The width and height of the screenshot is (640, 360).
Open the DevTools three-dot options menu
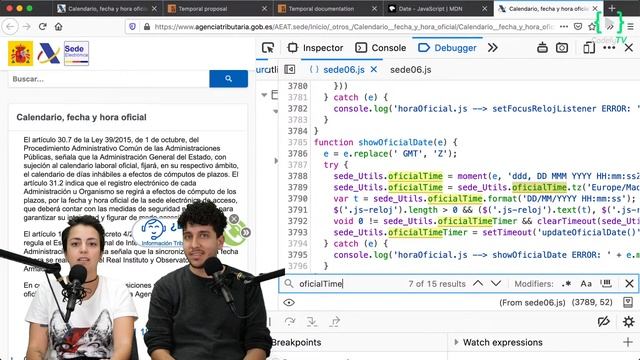pos(609,48)
